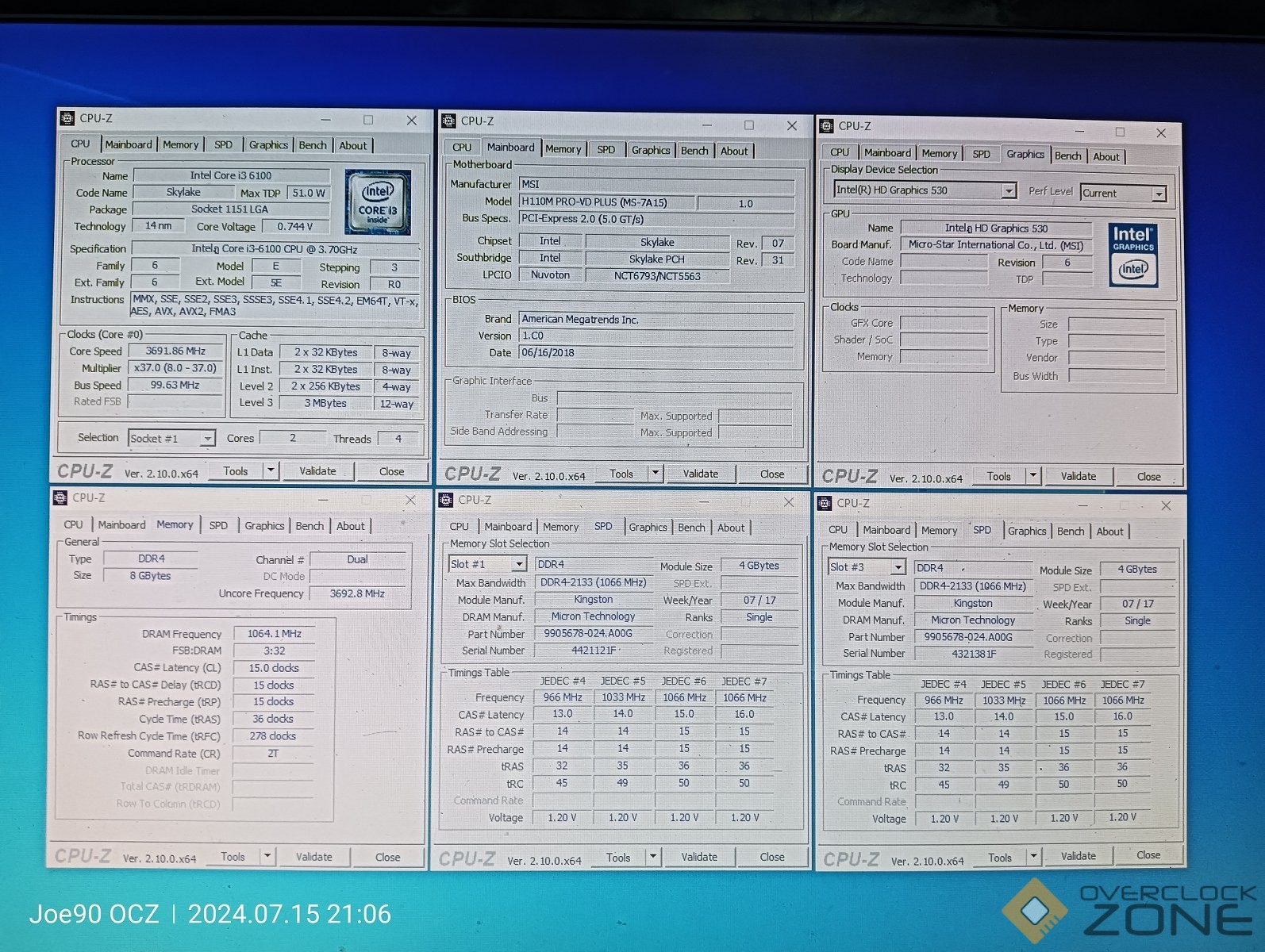Click the Tools button in the Slot #1 window
Viewport: 1265px width, 952px height.
tap(618, 858)
